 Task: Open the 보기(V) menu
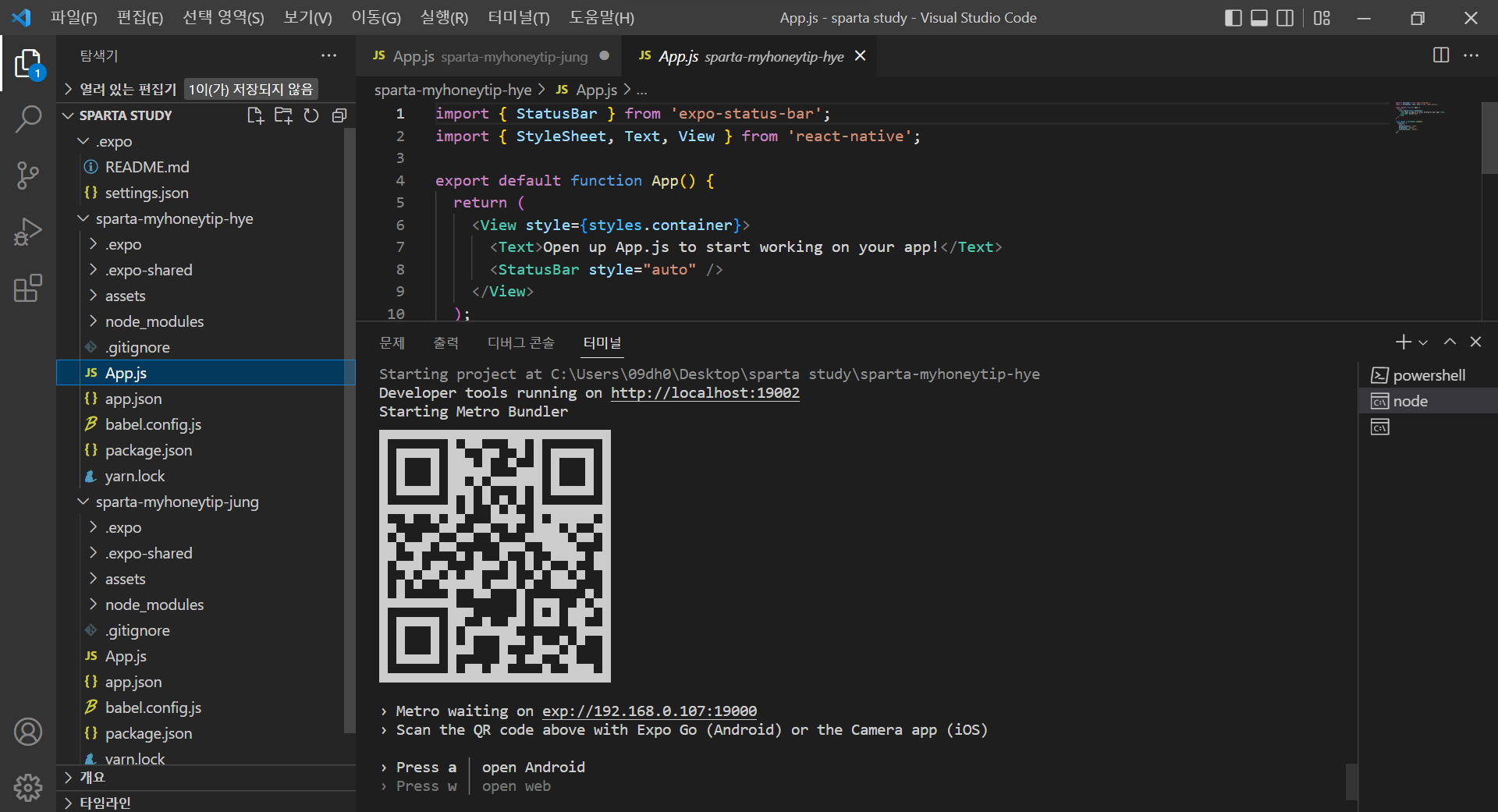point(307,18)
